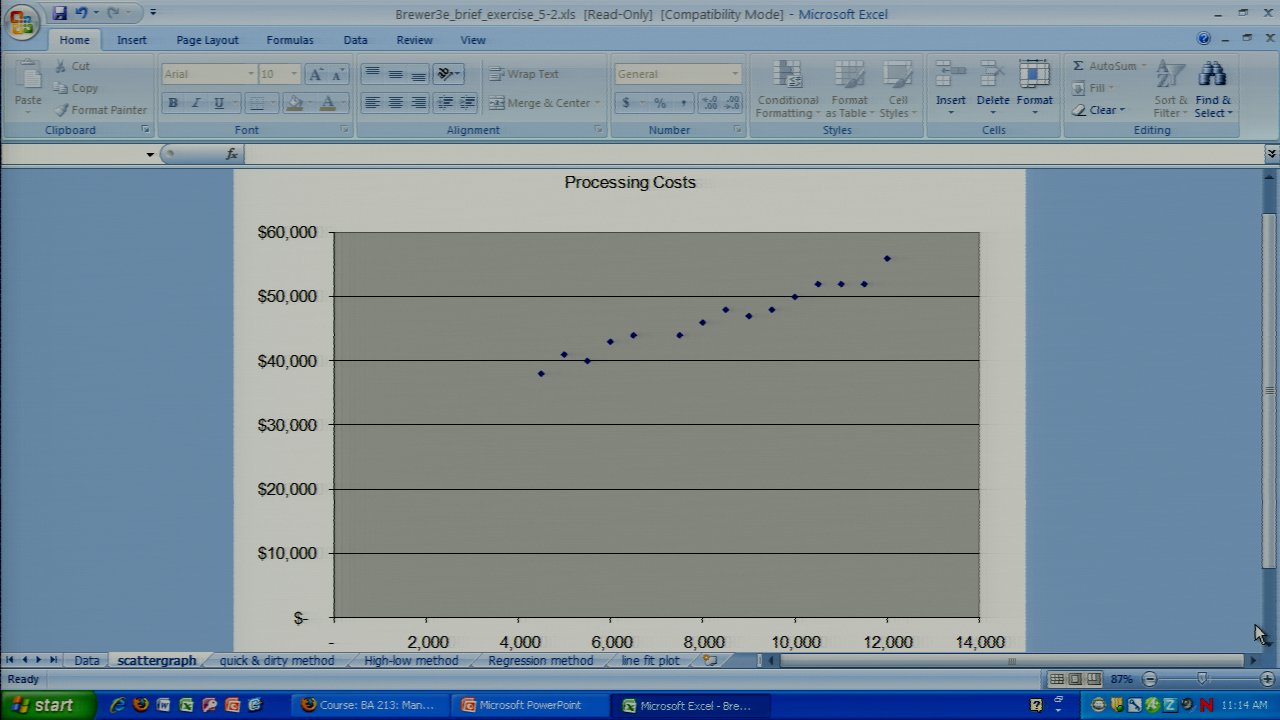Switch to the Regression method sheet tab

pos(540,660)
